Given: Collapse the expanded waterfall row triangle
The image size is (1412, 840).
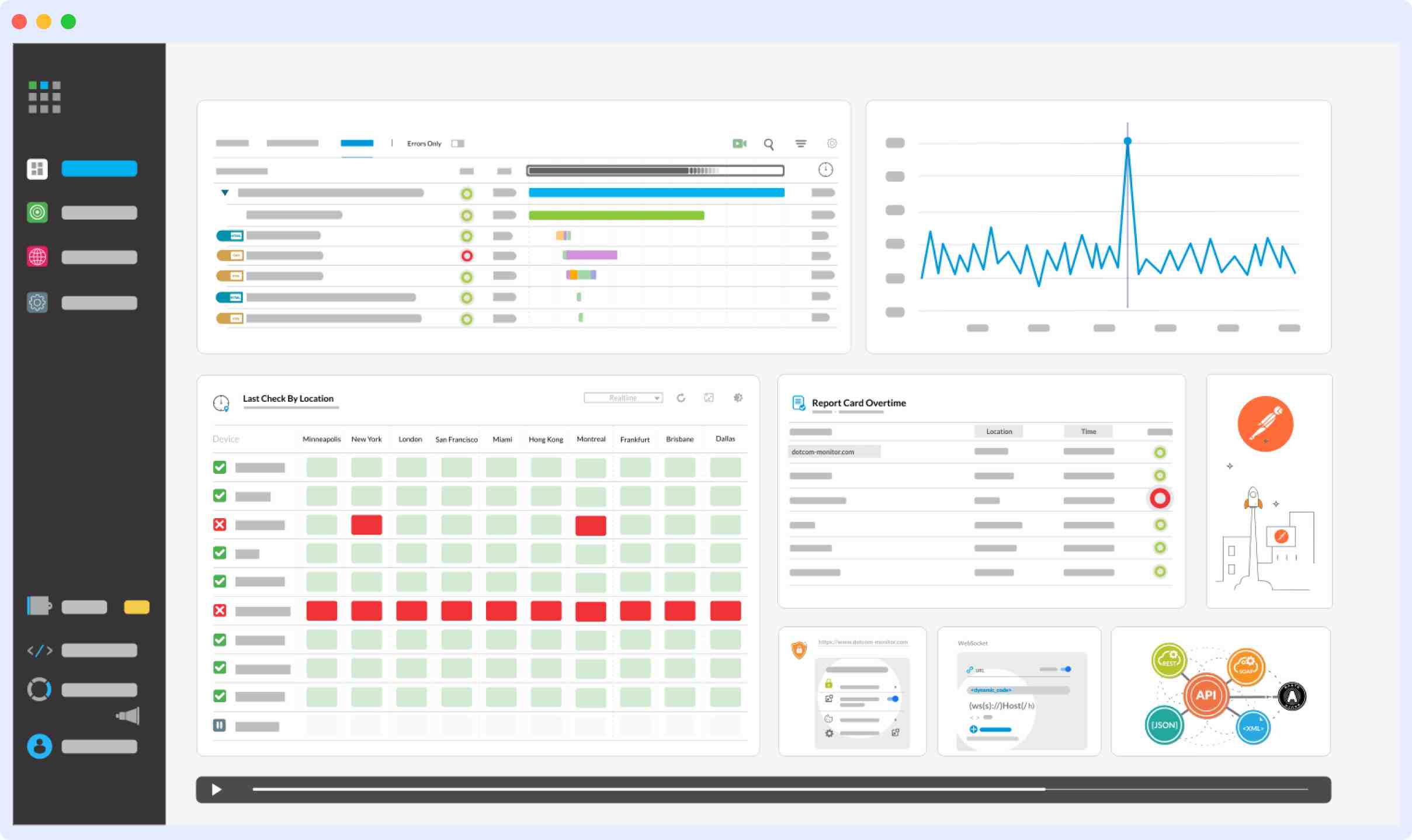Looking at the screenshot, I should click(225, 192).
